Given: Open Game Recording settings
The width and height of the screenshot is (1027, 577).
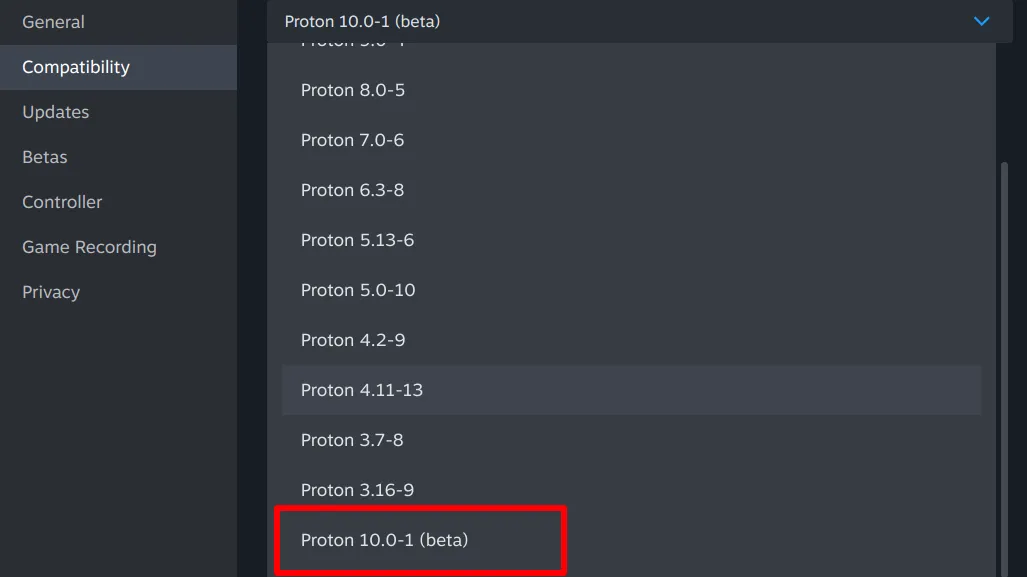Looking at the screenshot, I should pos(89,247).
